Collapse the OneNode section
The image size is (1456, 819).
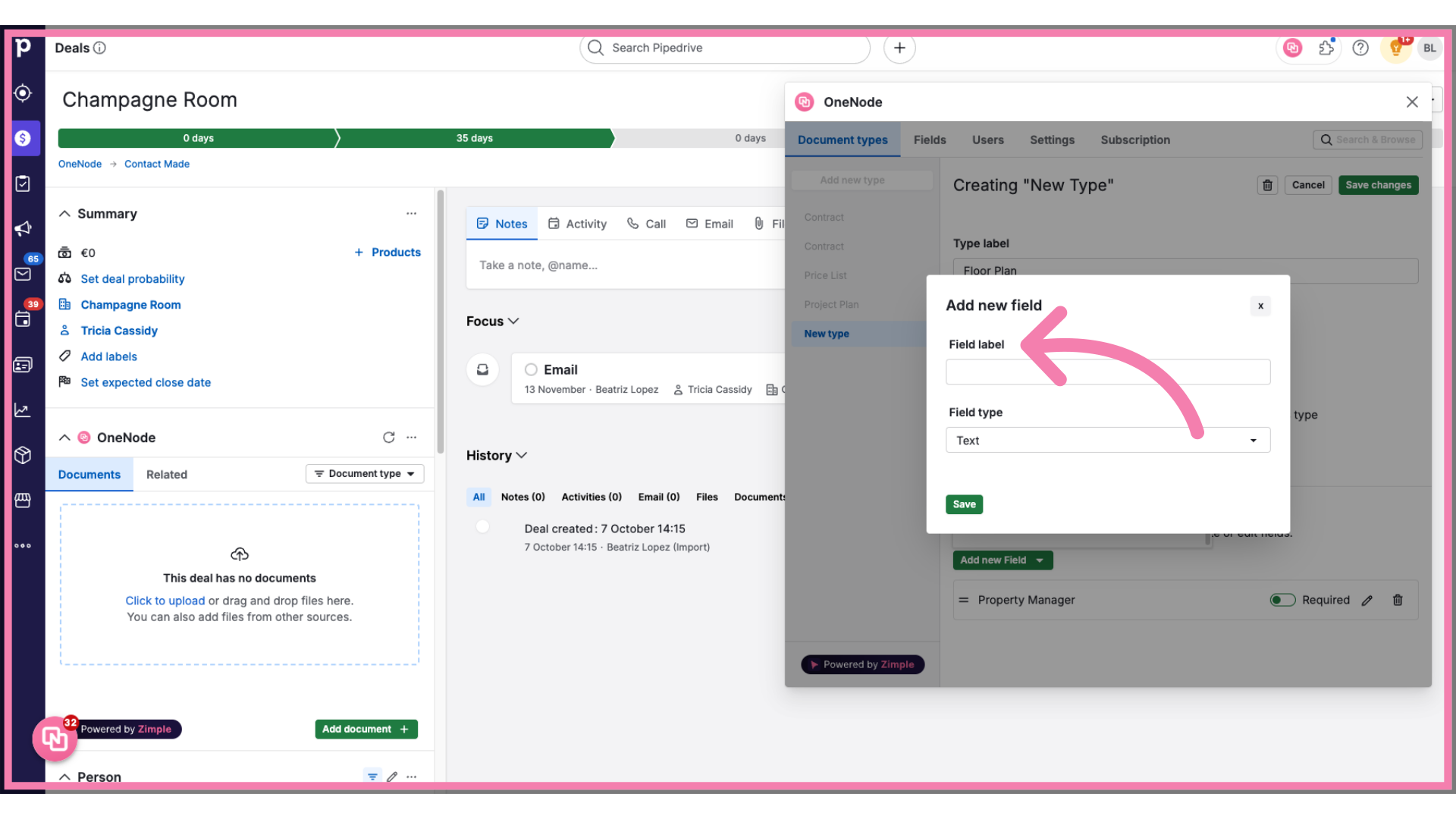click(65, 438)
